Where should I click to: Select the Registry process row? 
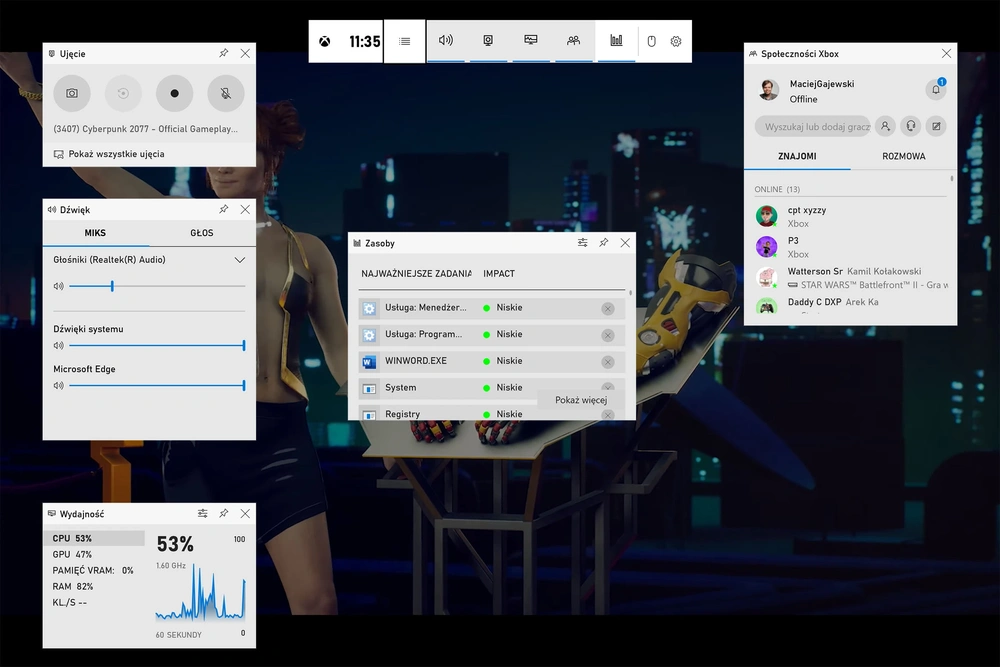(492, 413)
